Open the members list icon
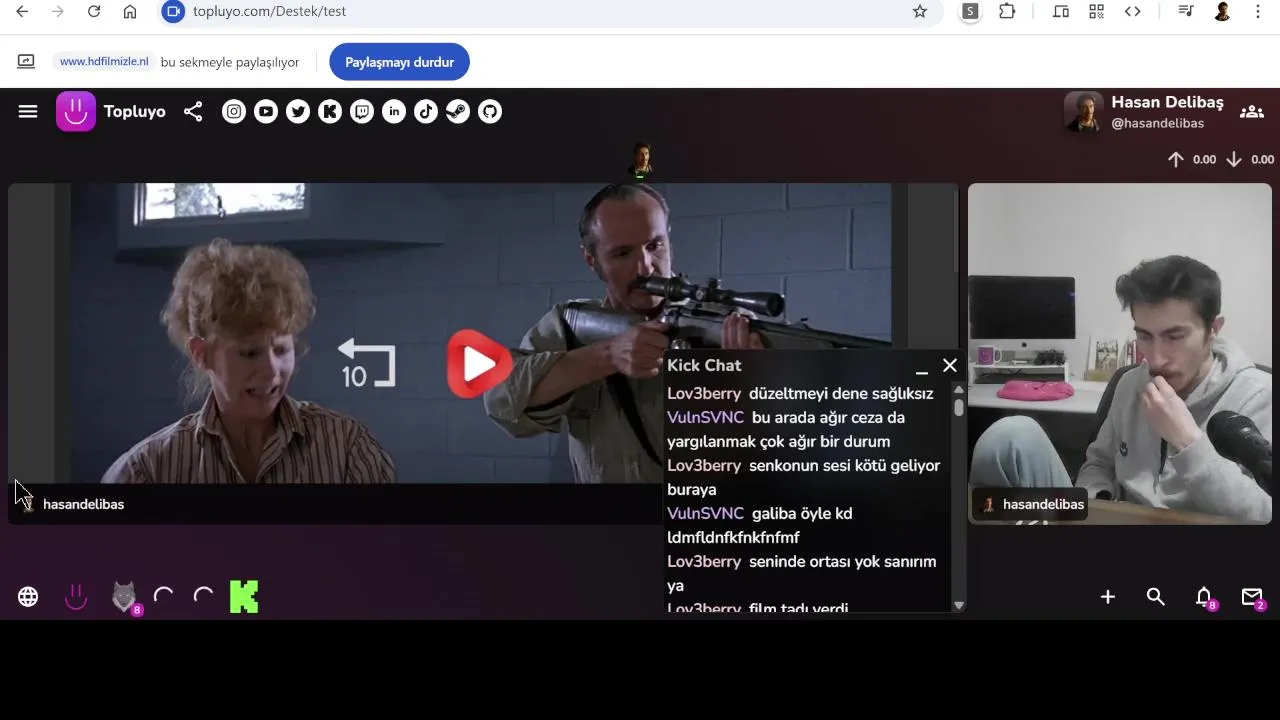 (1252, 112)
